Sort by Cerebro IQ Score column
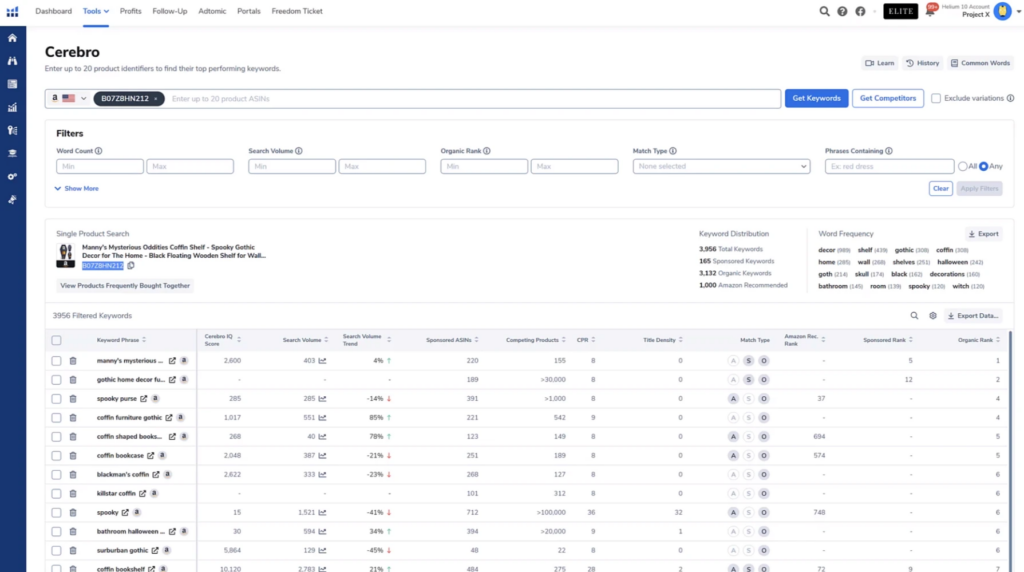This screenshot has width=1024, height=572. pos(222,340)
